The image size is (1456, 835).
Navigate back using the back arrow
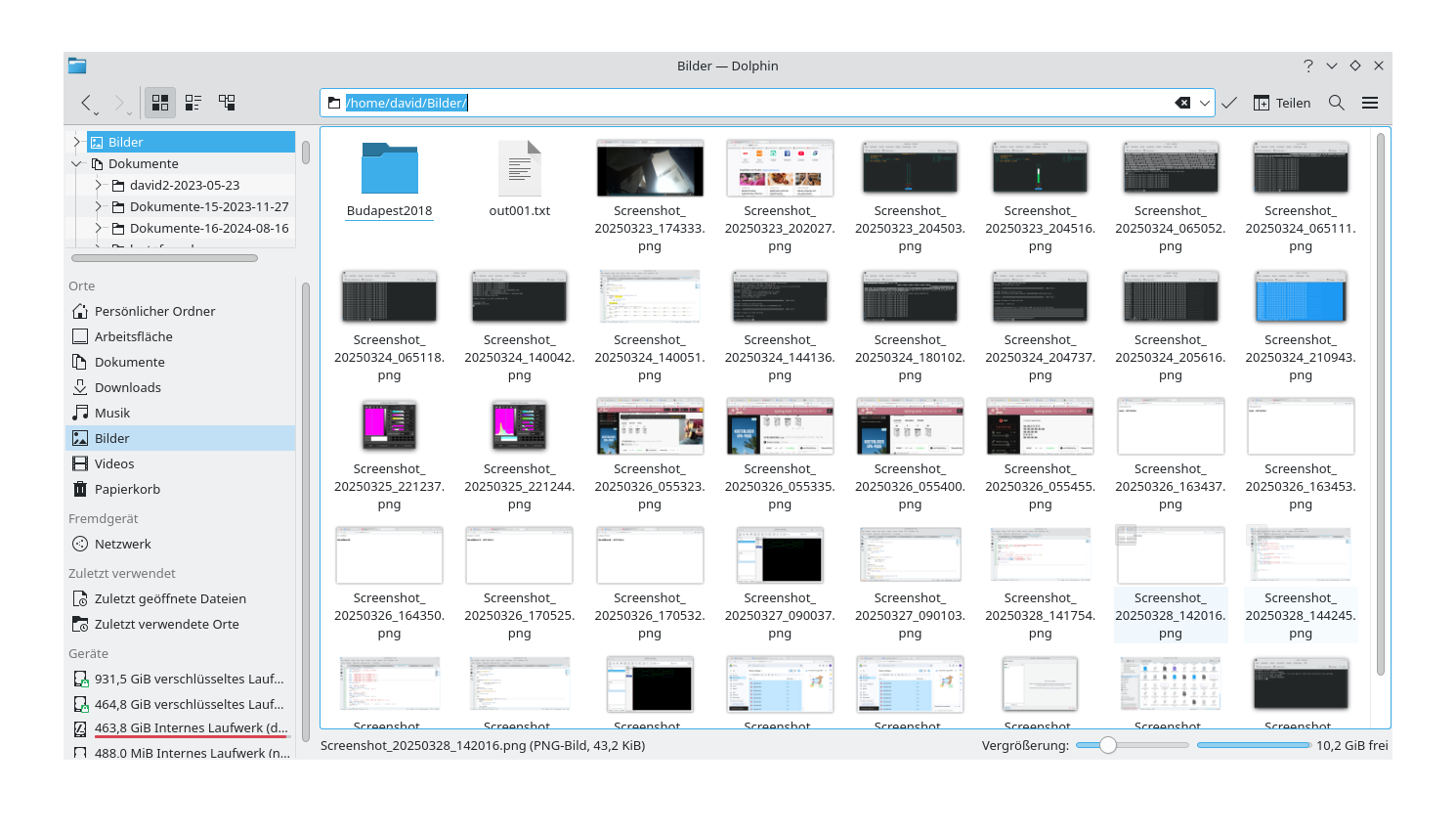[x=87, y=103]
